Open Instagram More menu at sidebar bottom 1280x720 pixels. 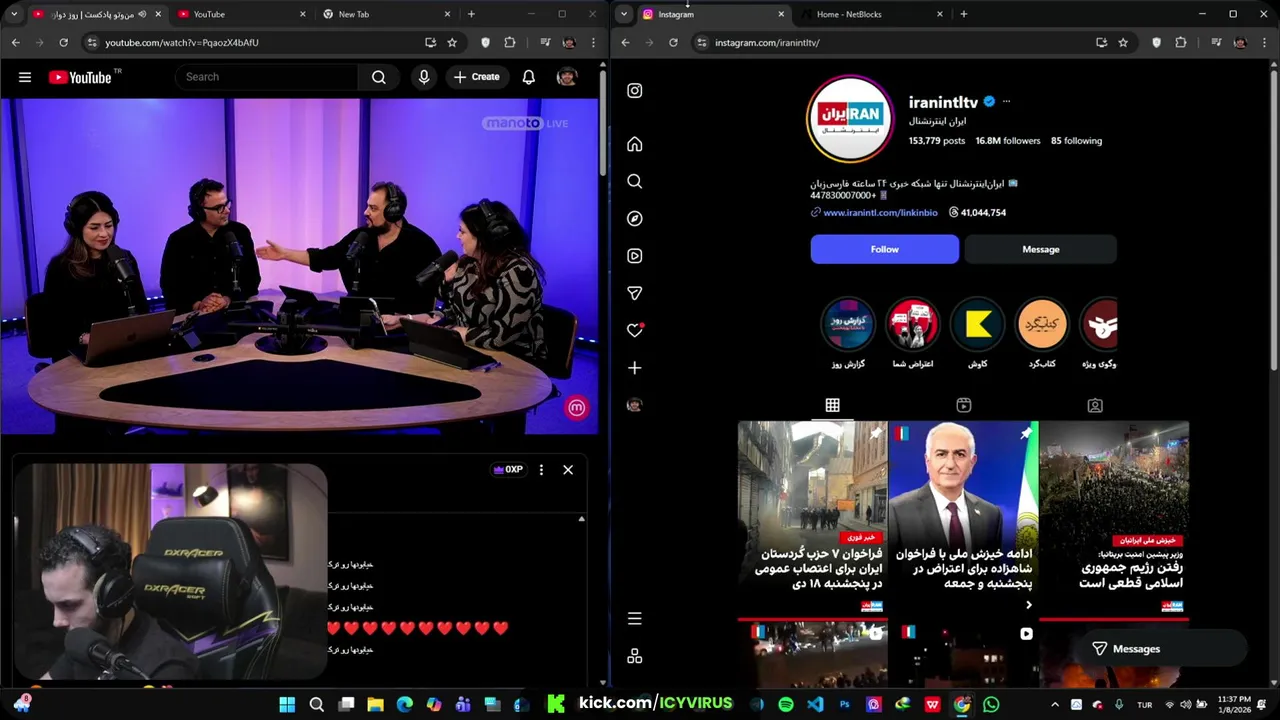pos(634,619)
